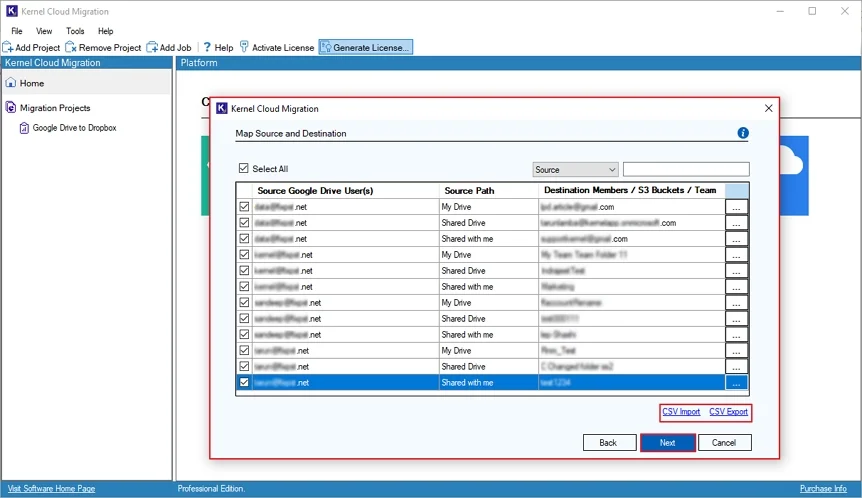The height and width of the screenshot is (498, 862).
Task: Click the Kernel logo in dialog title
Action: [222, 108]
